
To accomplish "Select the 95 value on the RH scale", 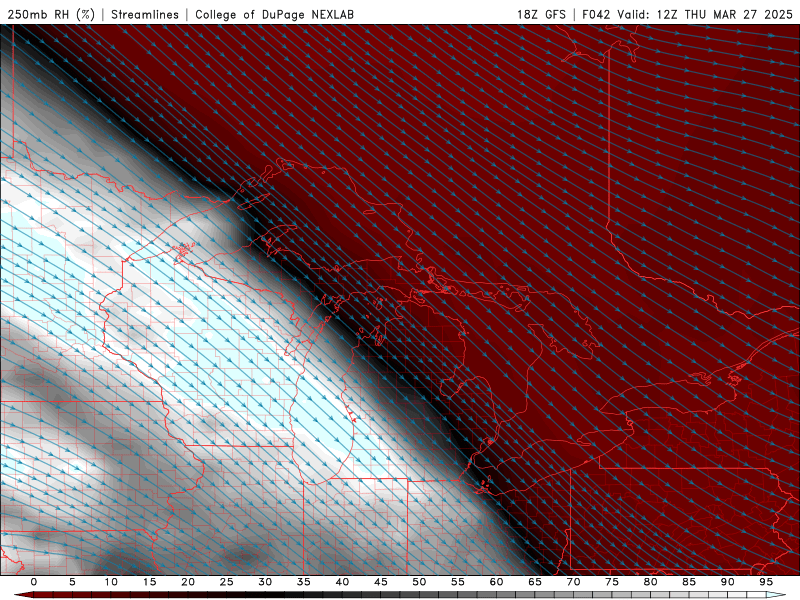I will coord(766,582).
